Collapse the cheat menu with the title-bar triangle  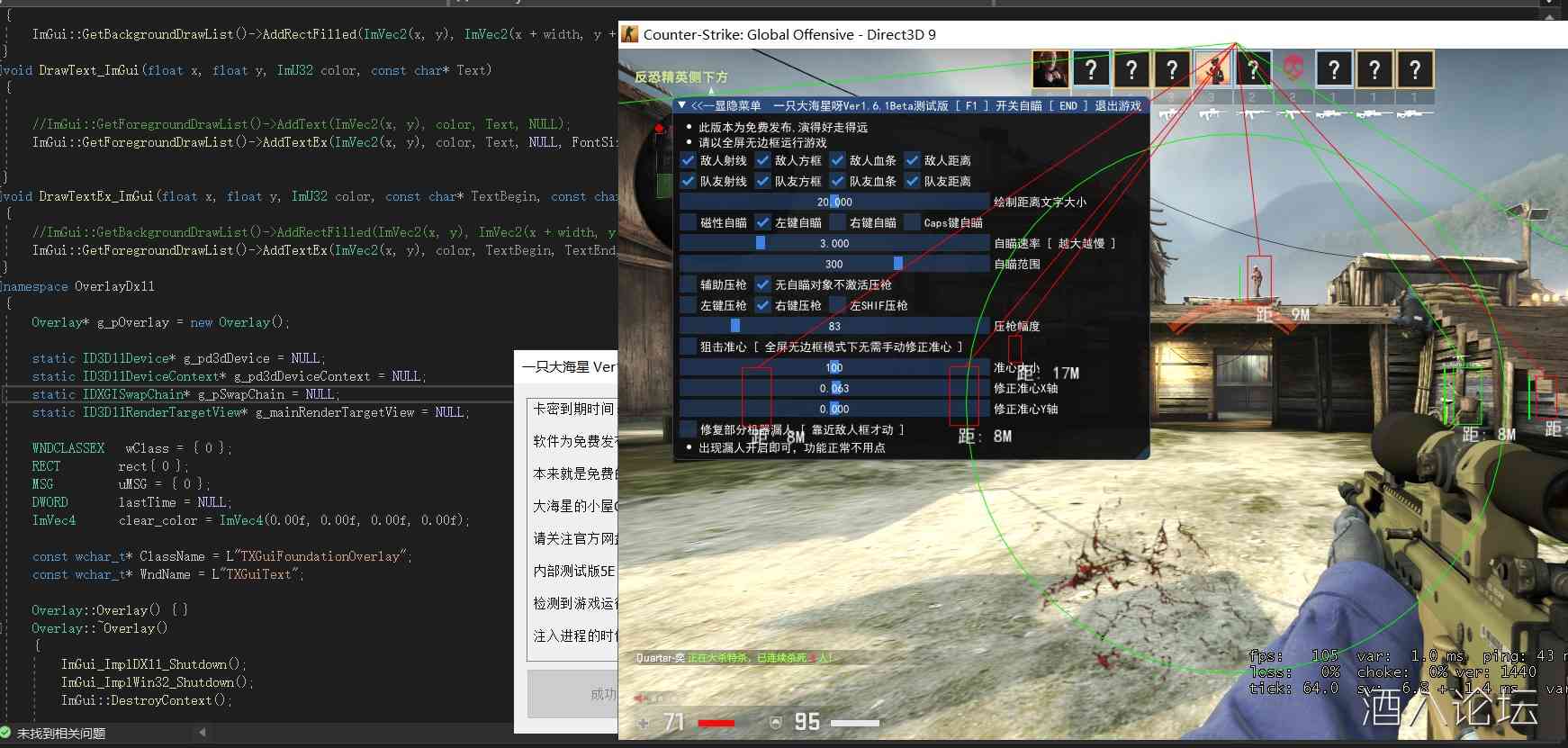pyautogui.click(x=682, y=105)
